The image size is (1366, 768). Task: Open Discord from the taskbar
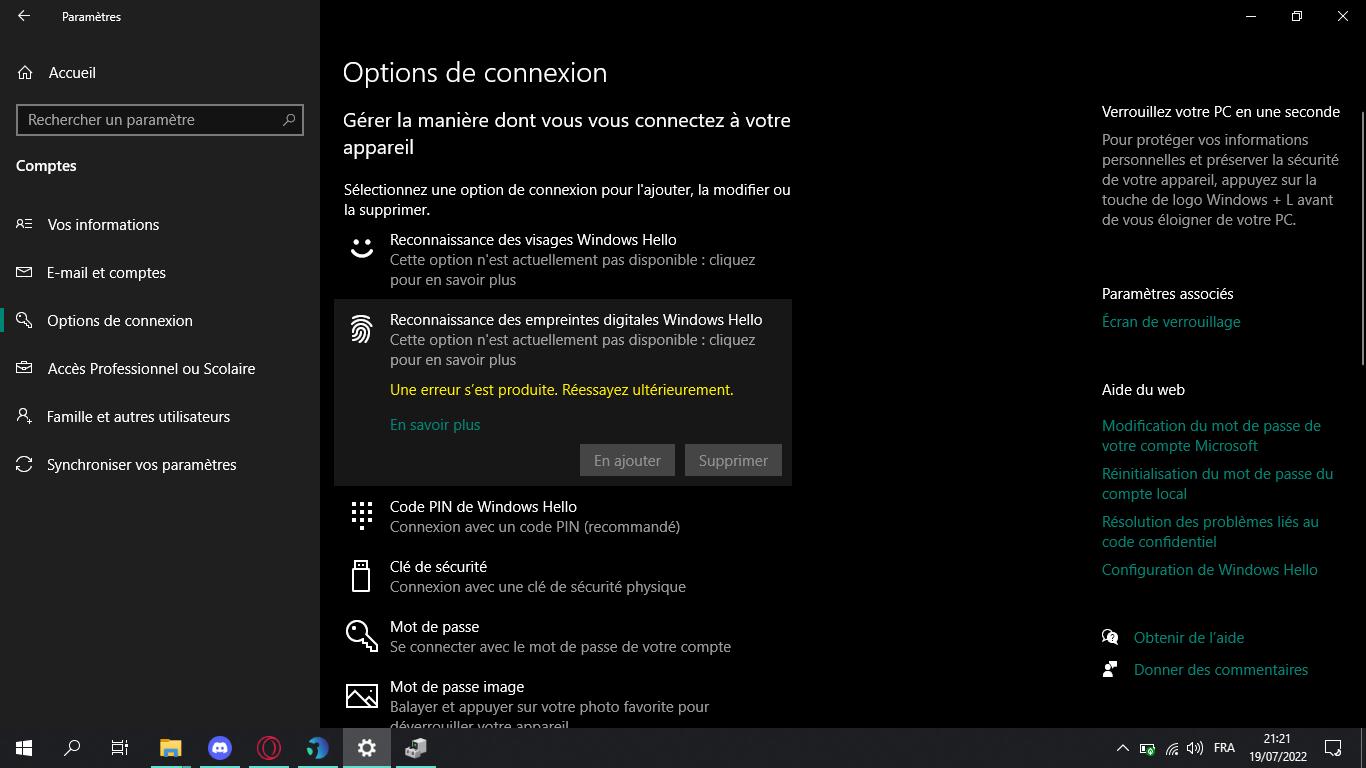tap(220, 748)
